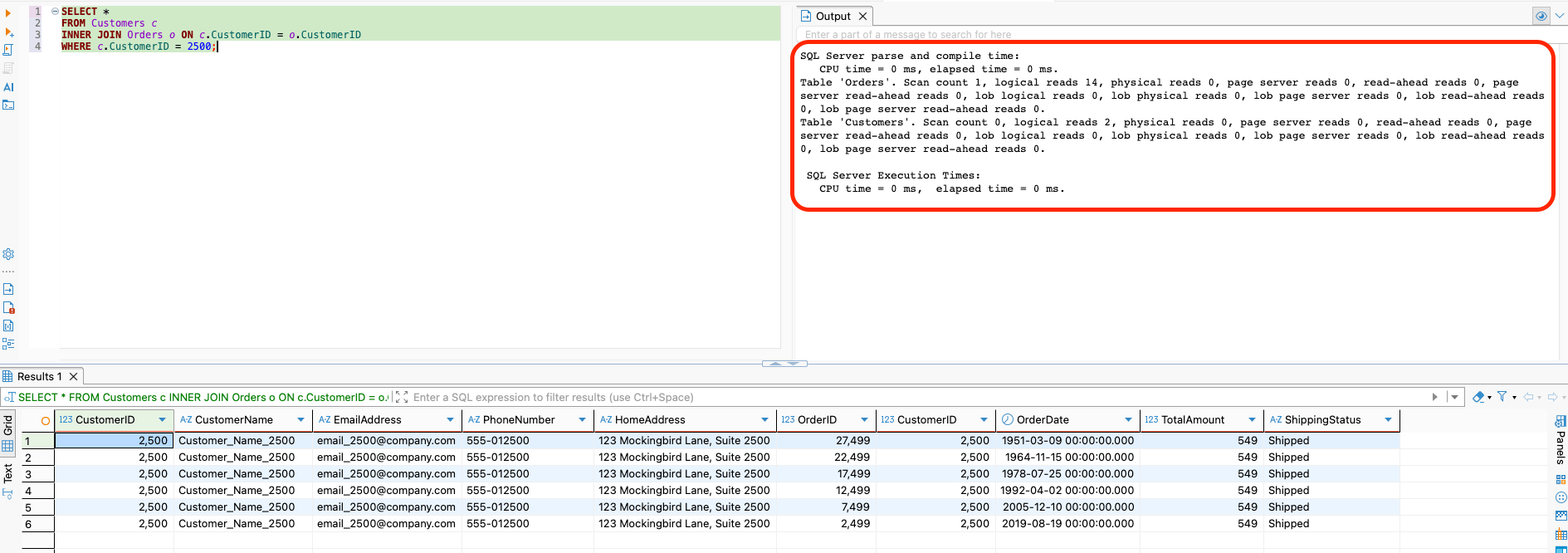
Task: Switch results to Text view
Action: pos(8,480)
